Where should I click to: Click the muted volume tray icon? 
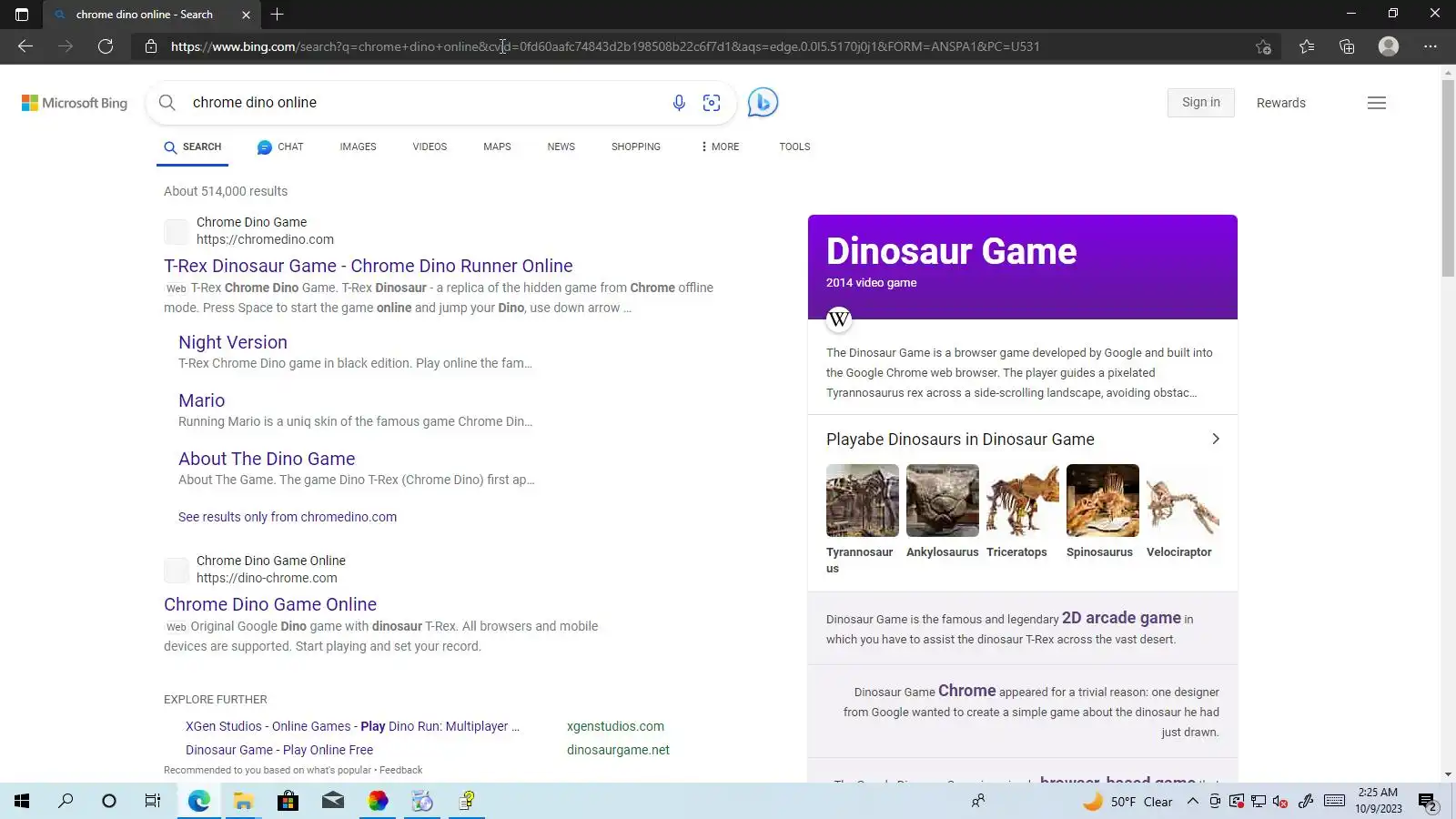pyautogui.click(x=1280, y=802)
